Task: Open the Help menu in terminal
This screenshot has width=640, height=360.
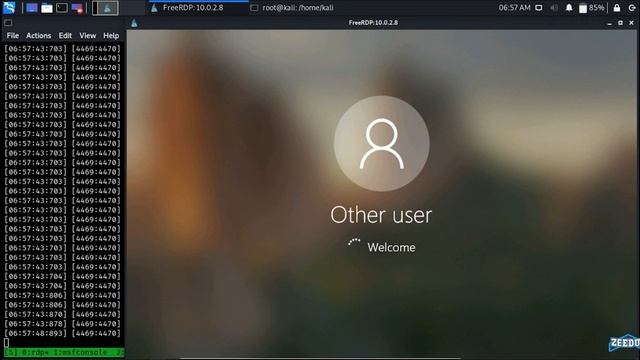Action: 111,36
